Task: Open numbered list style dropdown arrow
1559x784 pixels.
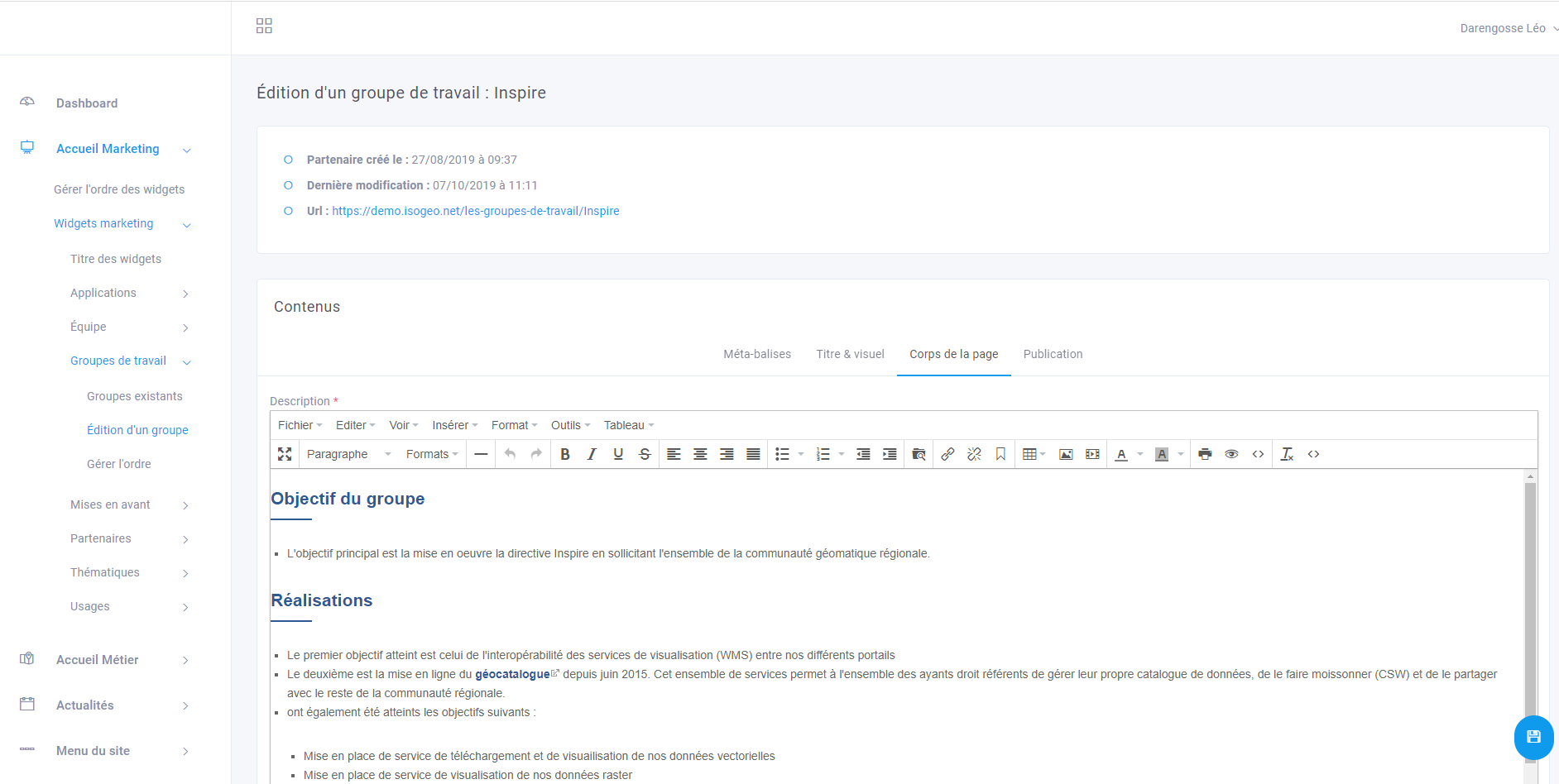Action: click(x=842, y=454)
